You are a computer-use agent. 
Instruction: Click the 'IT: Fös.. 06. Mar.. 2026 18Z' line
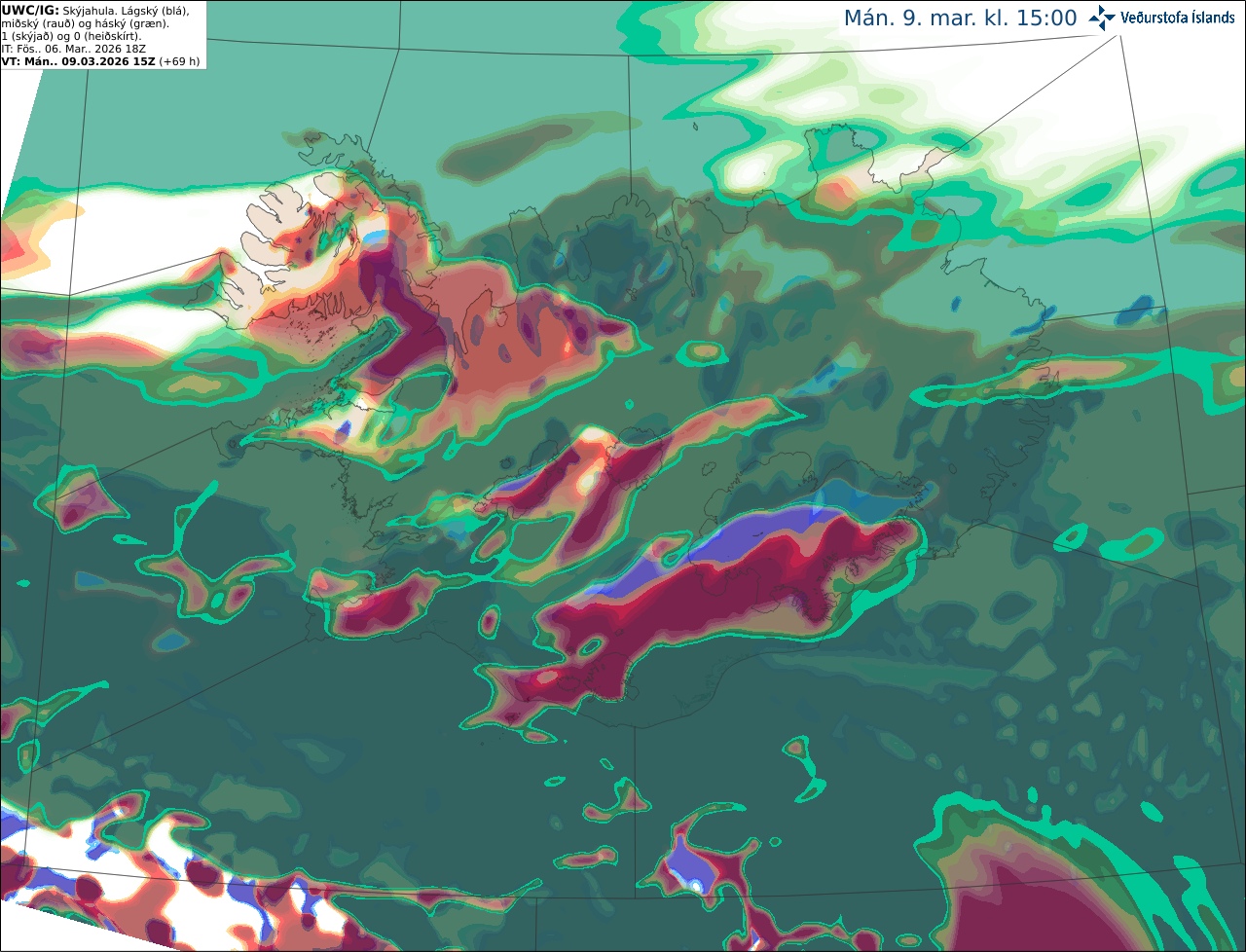[x=74, y=49]
